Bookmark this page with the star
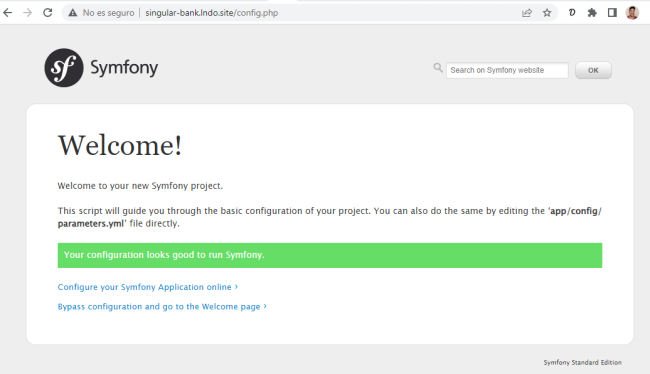The image size is (650, 374). 547,13
